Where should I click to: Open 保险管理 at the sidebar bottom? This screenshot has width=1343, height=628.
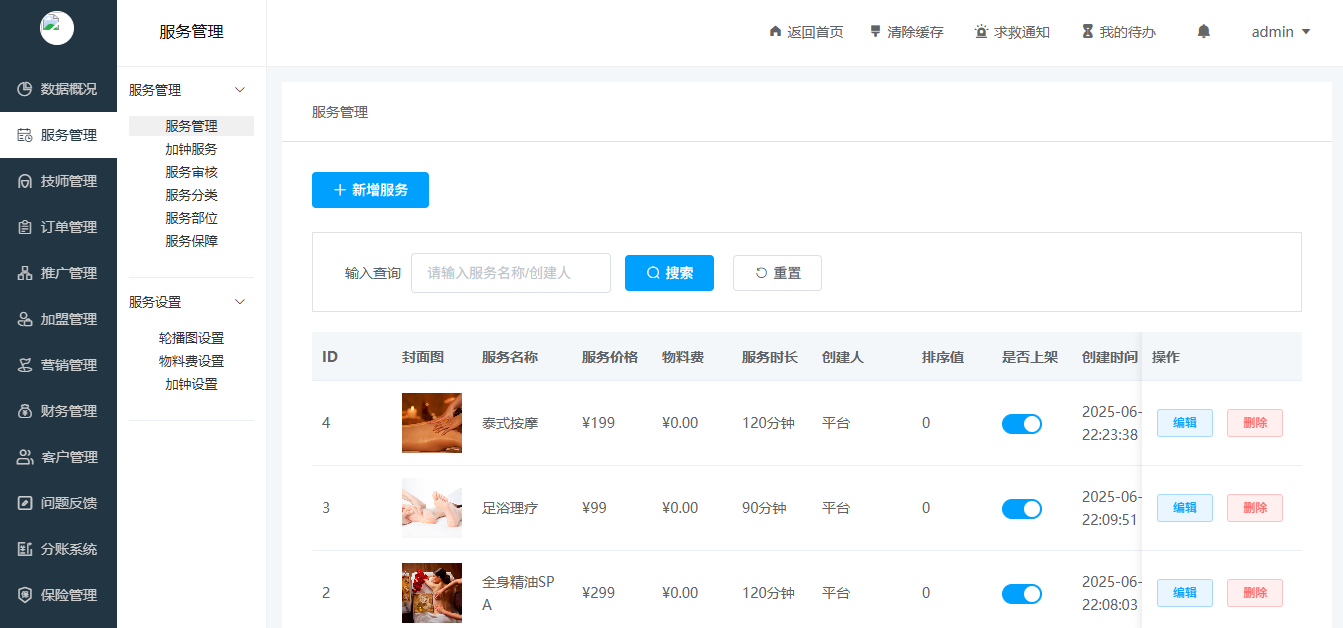[58, 594]
